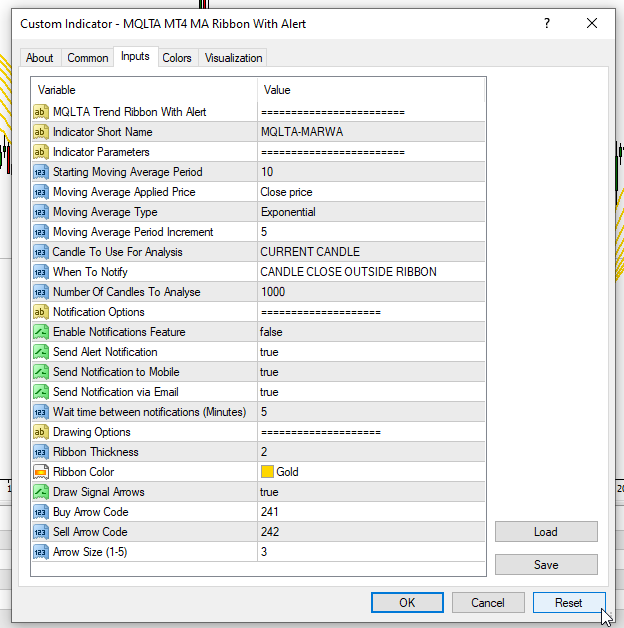This screenshot has width=624, height=628.
Task: Select the Gold ribbon color swatch
Action: click(x=267, y=472)
